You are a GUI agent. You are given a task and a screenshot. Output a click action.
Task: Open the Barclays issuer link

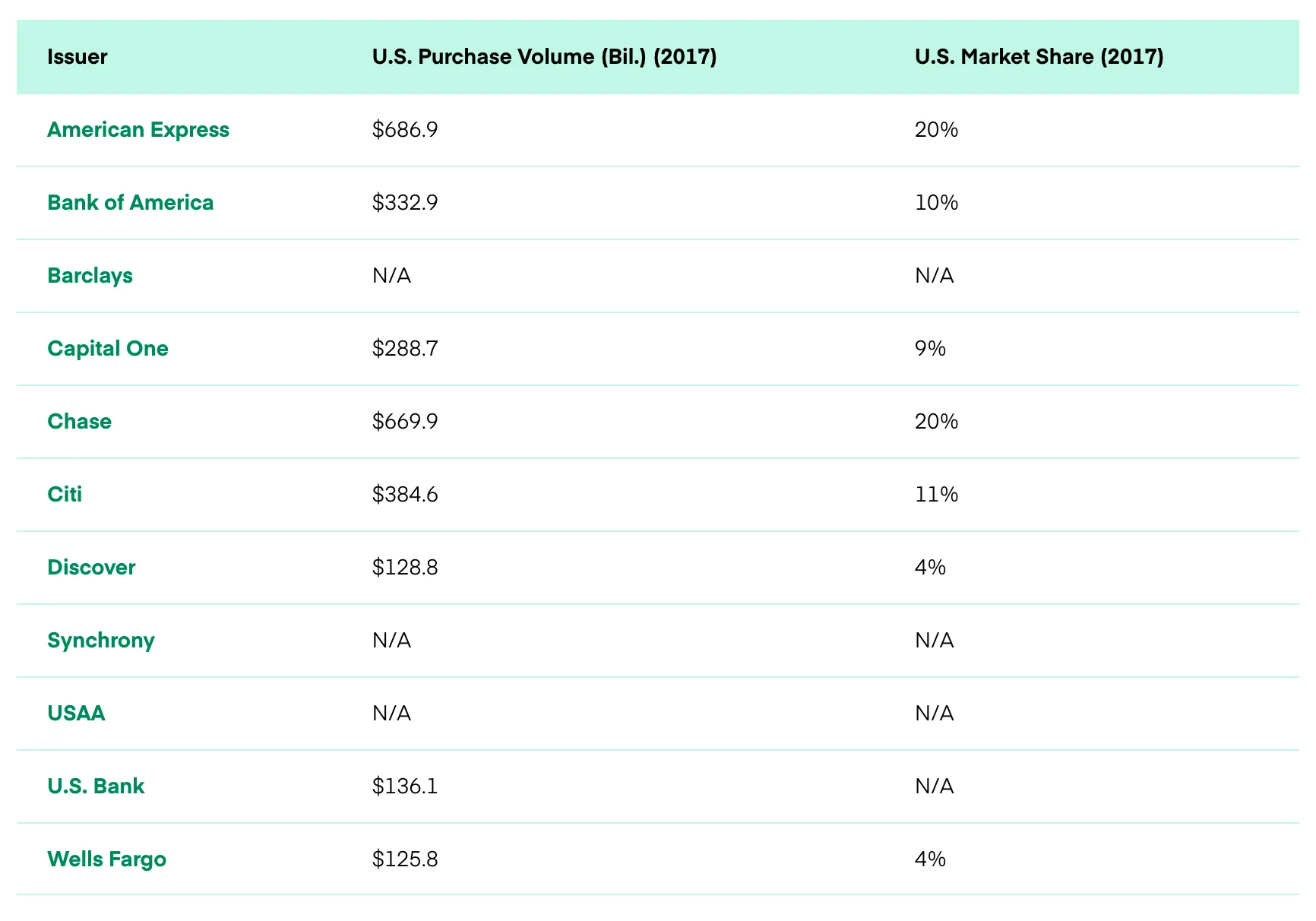point(90,276)
